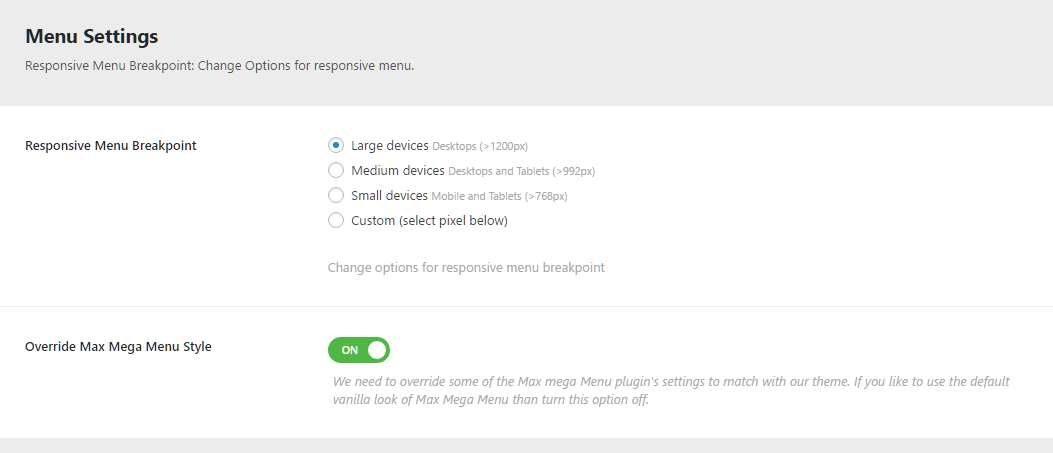This screenshot has width=1053, height=453.
Task: Choose the Medium devices radio option
Action: tap(336, 171)
